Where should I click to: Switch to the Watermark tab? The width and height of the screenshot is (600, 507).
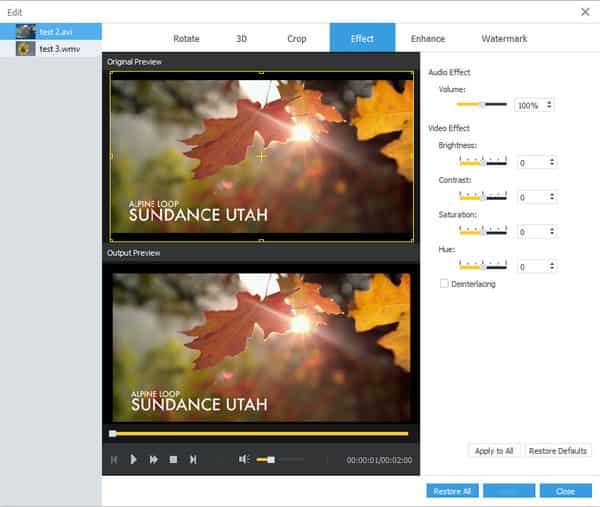(504, 39)
